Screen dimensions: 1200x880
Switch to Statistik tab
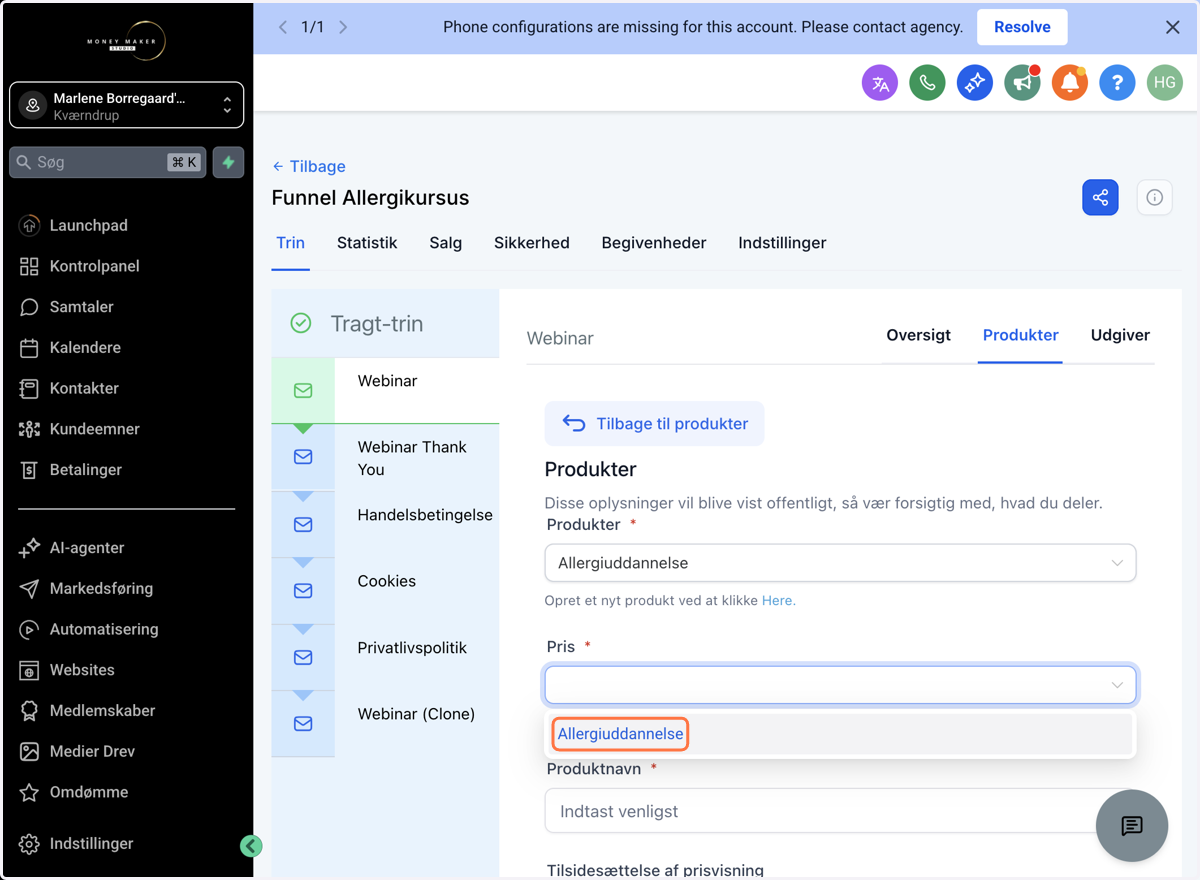(x=367, y=243)
